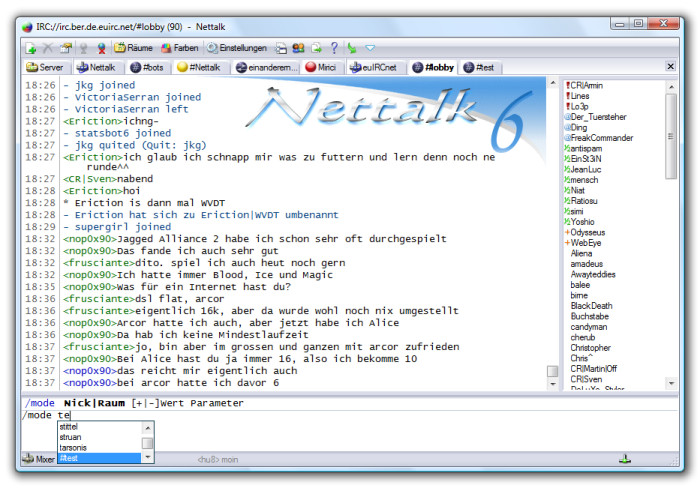The height and width of the screenshot is (488, 700).
Task: Switch to the Nettalk server tab
Action: point(96,67)
